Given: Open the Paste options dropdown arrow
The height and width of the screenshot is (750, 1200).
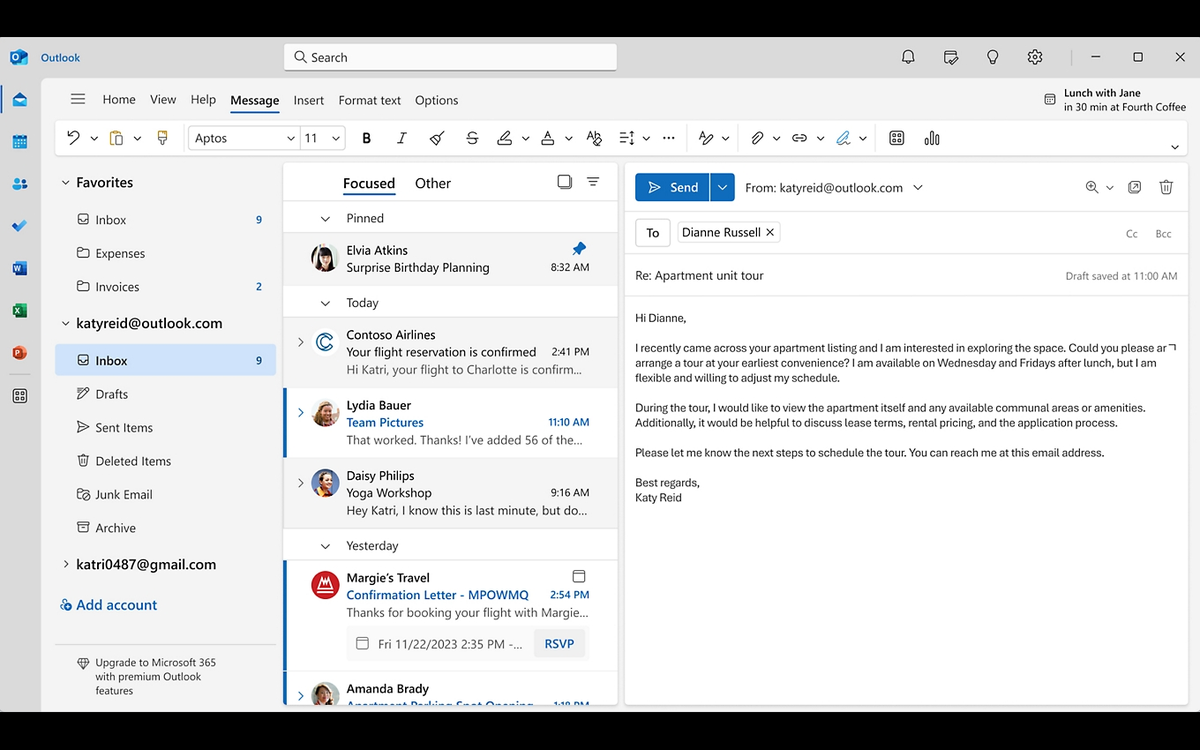Looking at the screenshot, I should 137,139.
